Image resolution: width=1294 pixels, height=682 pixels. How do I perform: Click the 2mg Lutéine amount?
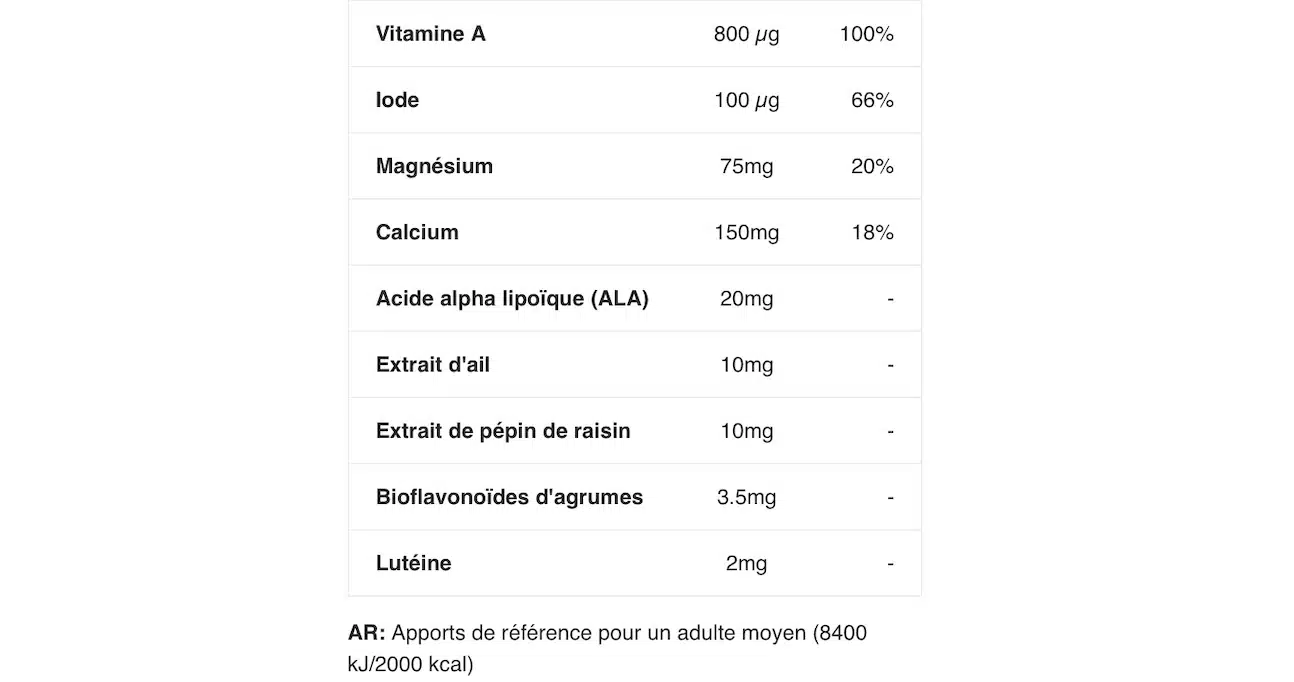(x=746, y=563)
